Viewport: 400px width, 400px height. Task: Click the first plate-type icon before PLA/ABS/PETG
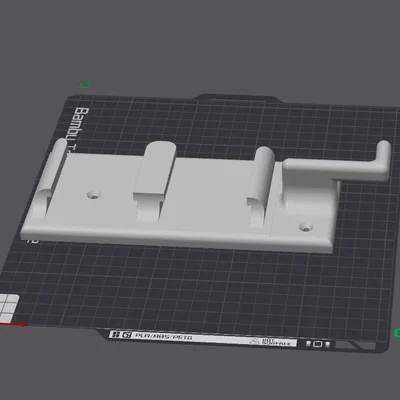tap(116, 334)
